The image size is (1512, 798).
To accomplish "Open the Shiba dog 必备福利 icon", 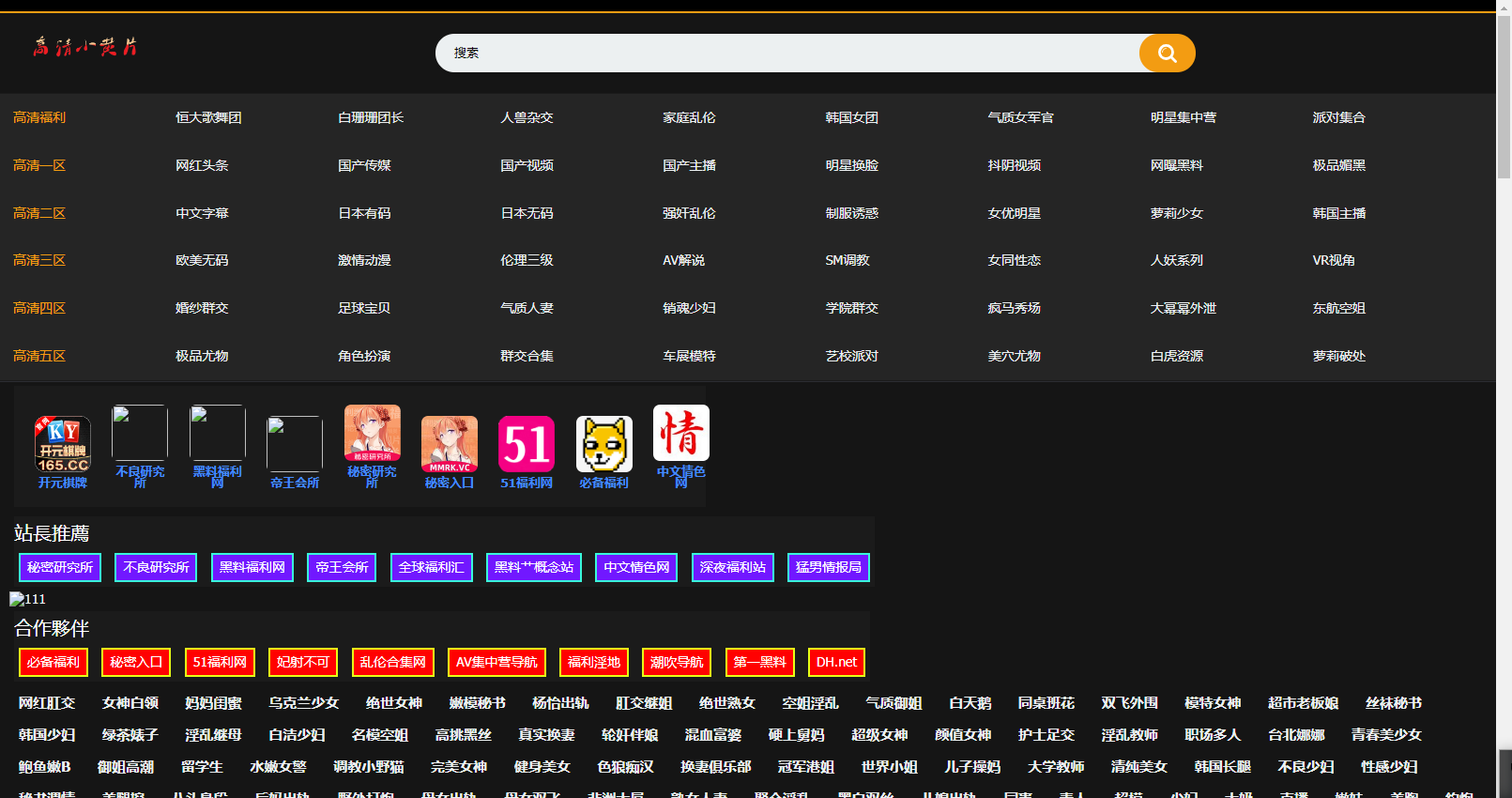I will 603,444.
